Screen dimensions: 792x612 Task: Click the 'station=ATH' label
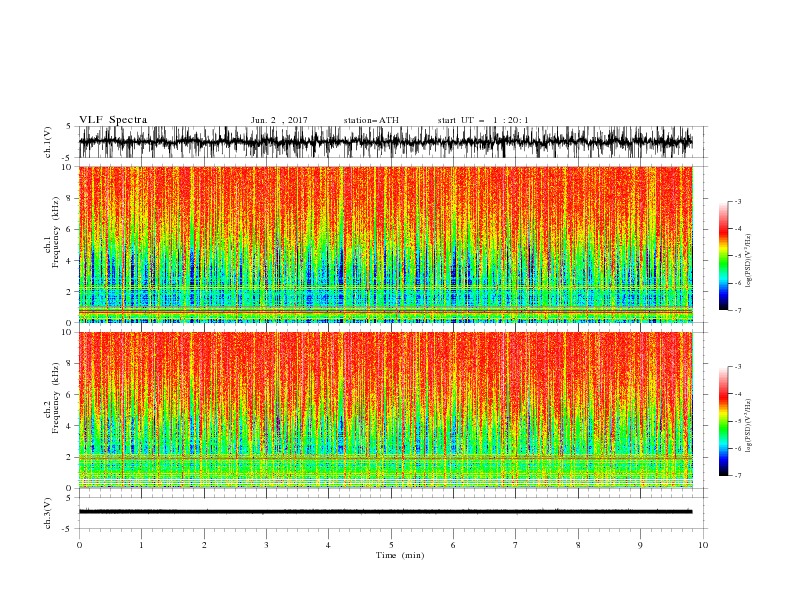(371, 120)
